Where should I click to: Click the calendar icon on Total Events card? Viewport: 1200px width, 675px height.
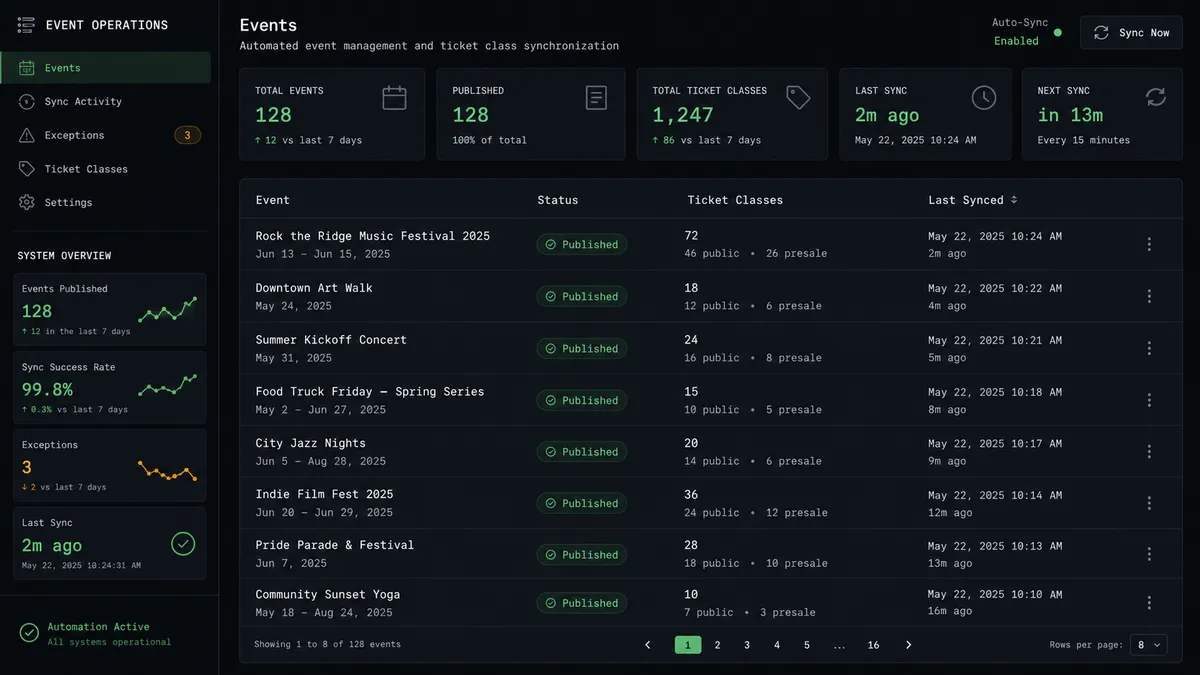[x=394, y=97]
